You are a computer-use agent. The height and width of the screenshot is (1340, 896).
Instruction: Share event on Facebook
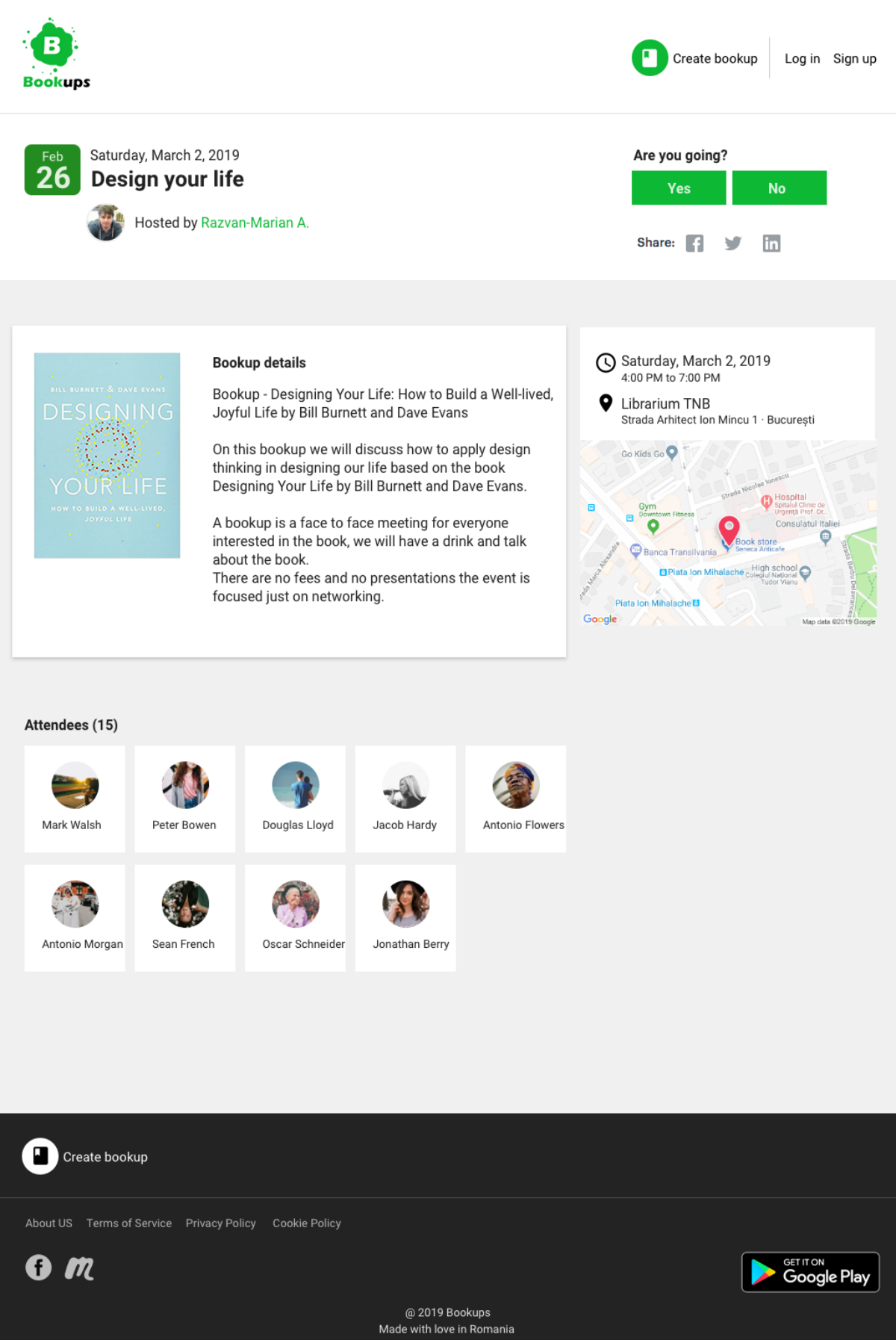(x=694, y=244)
